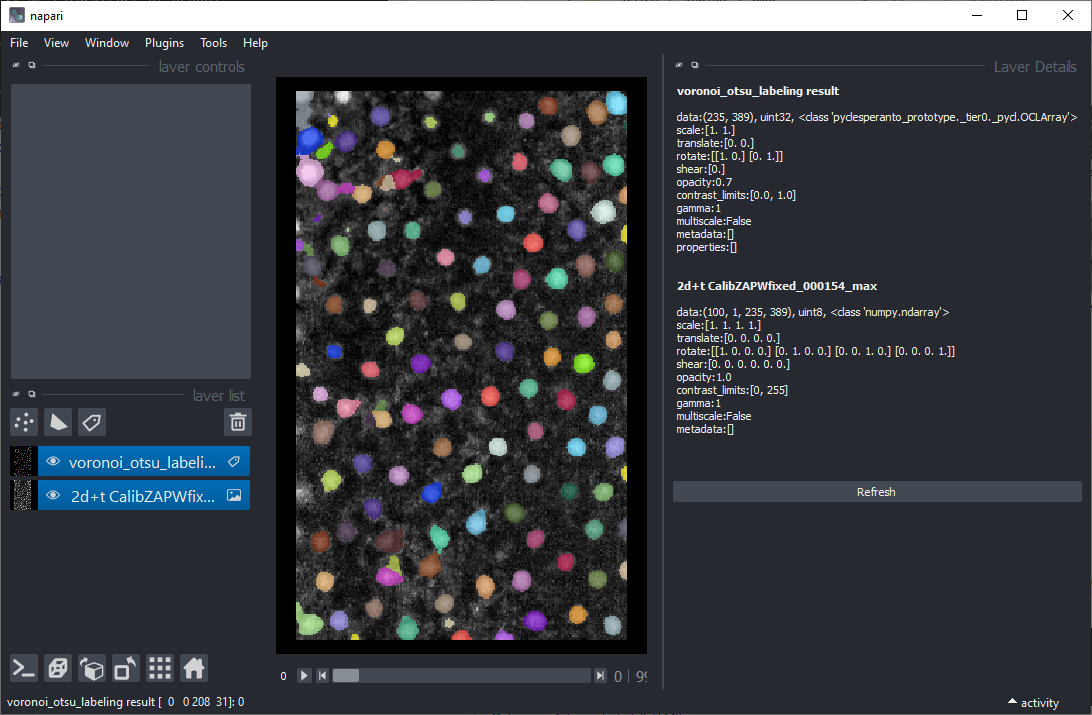Click the Refresh button
The height and width of the screenshot is (715, 1092).
(876, 492)
